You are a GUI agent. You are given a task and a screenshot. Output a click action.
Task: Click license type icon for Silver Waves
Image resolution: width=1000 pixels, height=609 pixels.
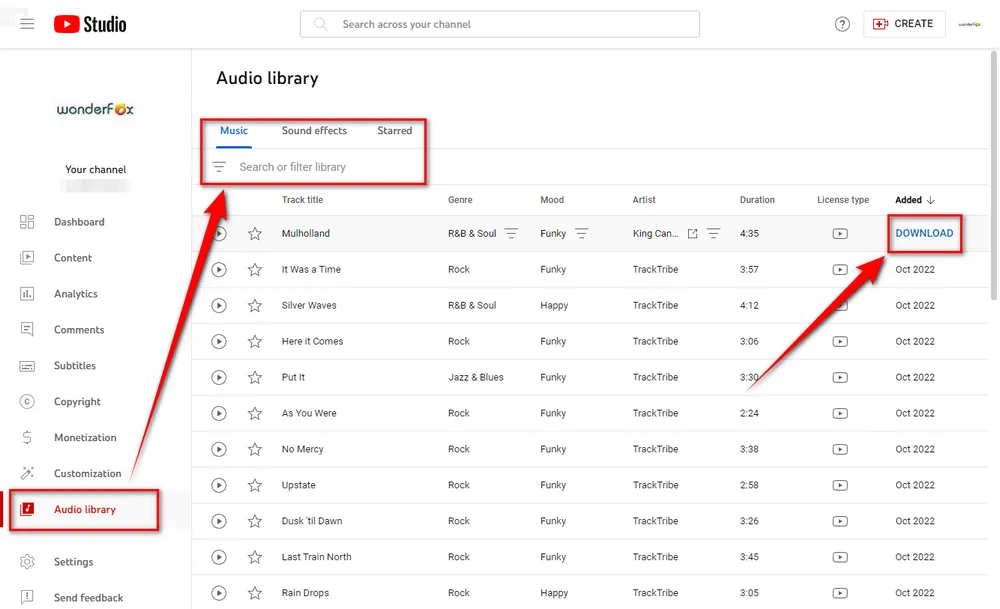click(x=840, y=306)
